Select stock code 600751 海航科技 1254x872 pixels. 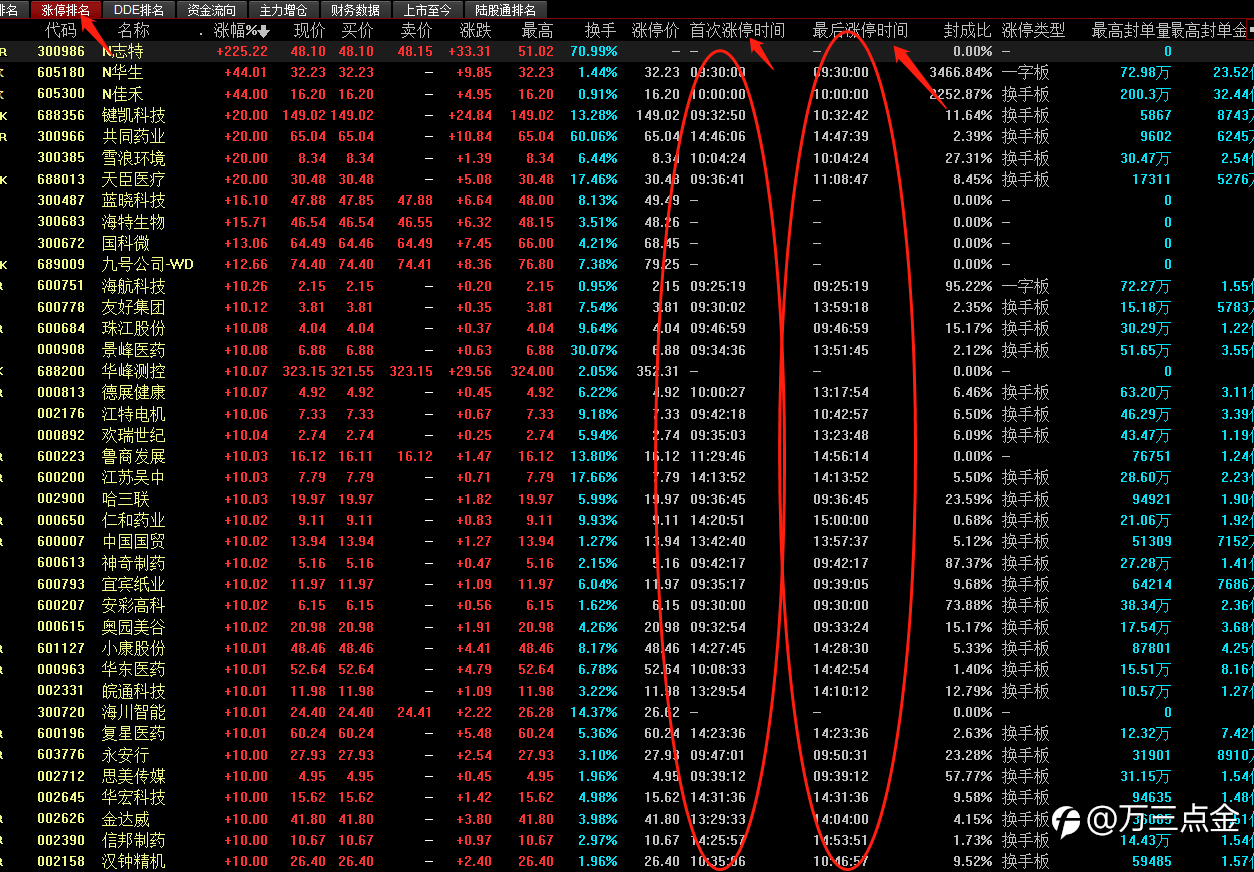tap(627, 286)
